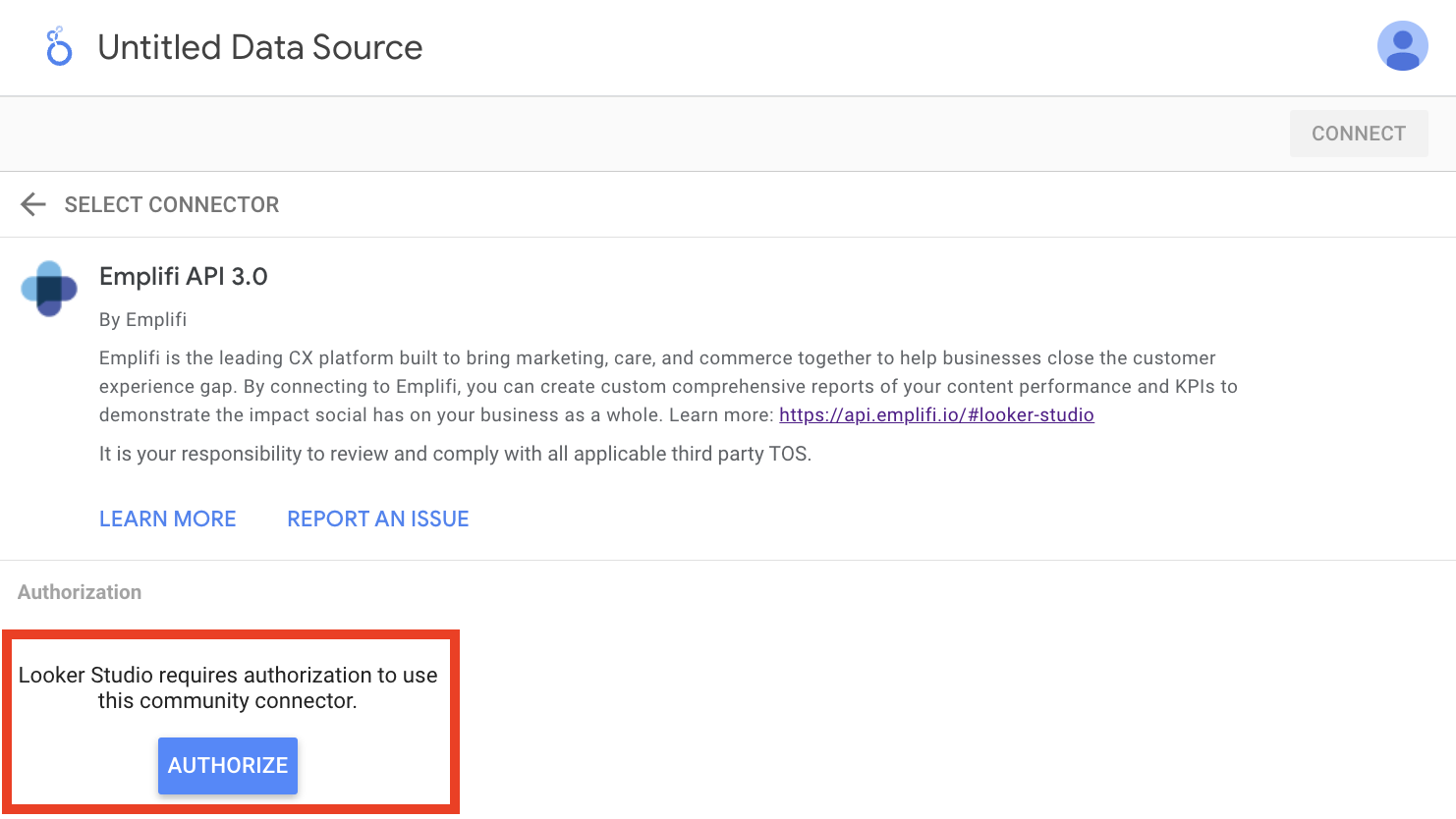Click the SELECT CONNECTOR label
The image size is (1456, 819).
(172, 204)
